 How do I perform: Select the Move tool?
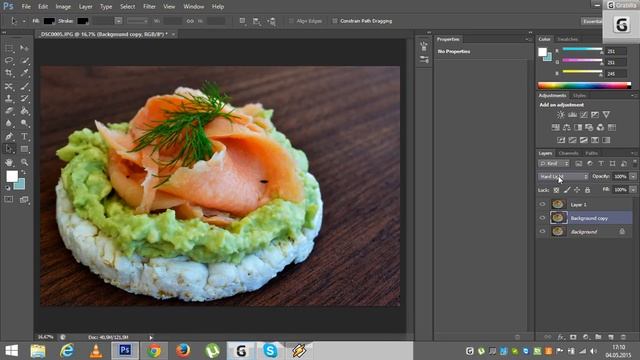(24, 49)
